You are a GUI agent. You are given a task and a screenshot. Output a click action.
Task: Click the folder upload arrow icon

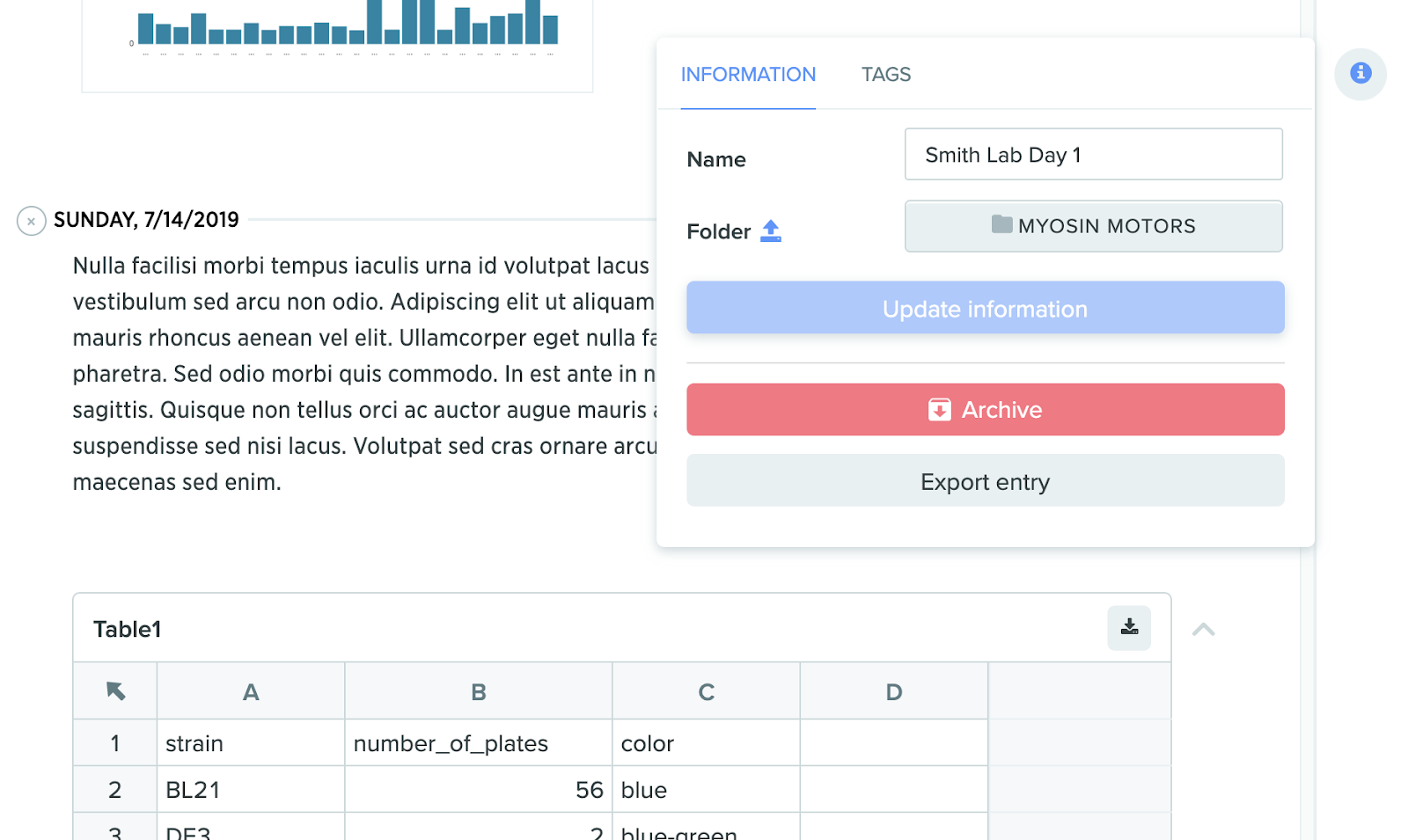coord(771,230)
